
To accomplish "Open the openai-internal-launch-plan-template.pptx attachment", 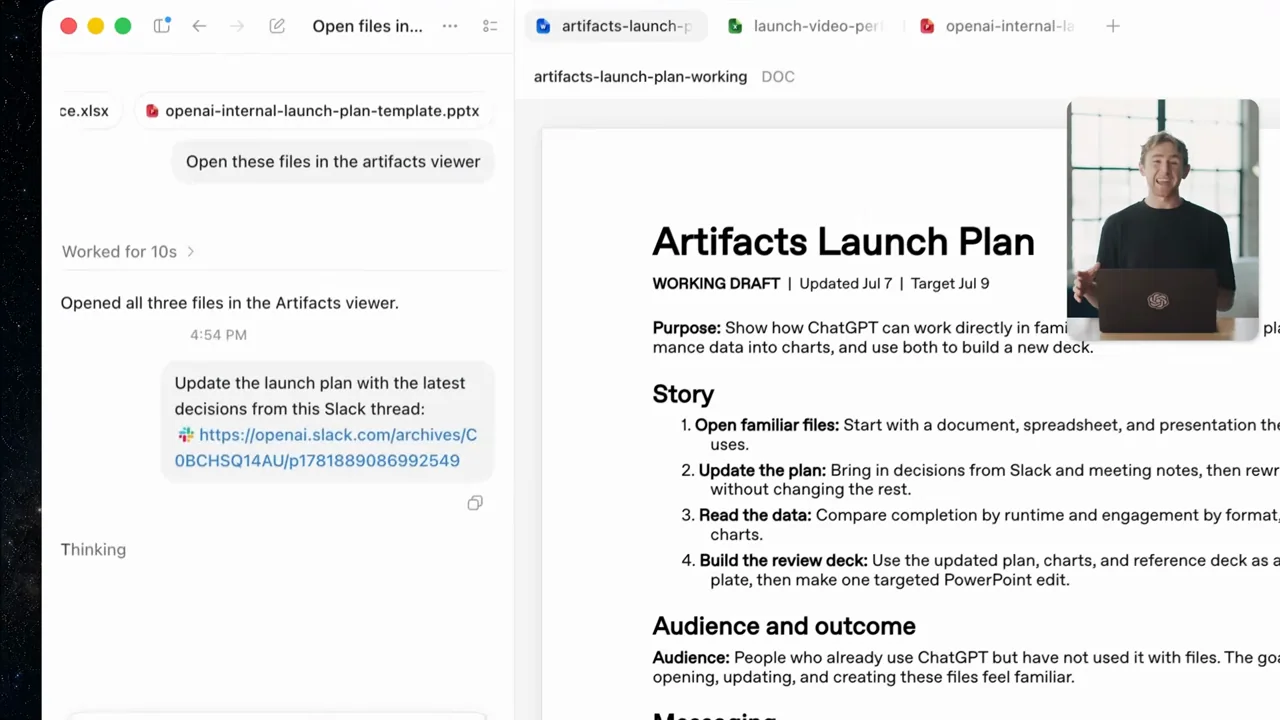I will [x=313, y=111].
